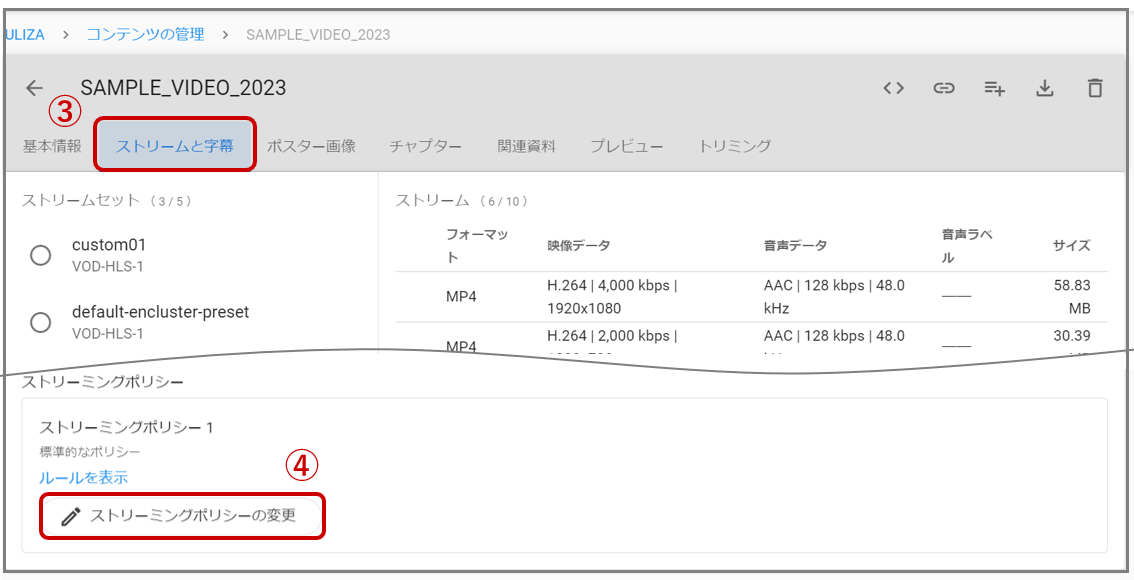Screen dimensions: 1134x580
Task: Select the custom01 stream set radio button
Action: click(41, 255)
